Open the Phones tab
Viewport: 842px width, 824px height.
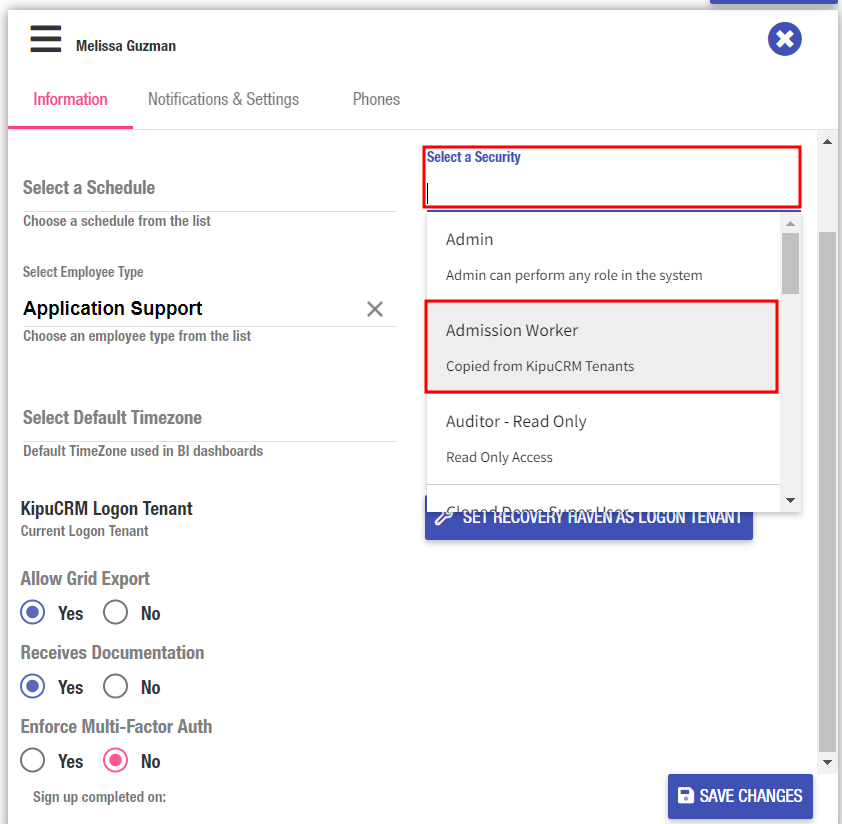click(x=376, y=99)
